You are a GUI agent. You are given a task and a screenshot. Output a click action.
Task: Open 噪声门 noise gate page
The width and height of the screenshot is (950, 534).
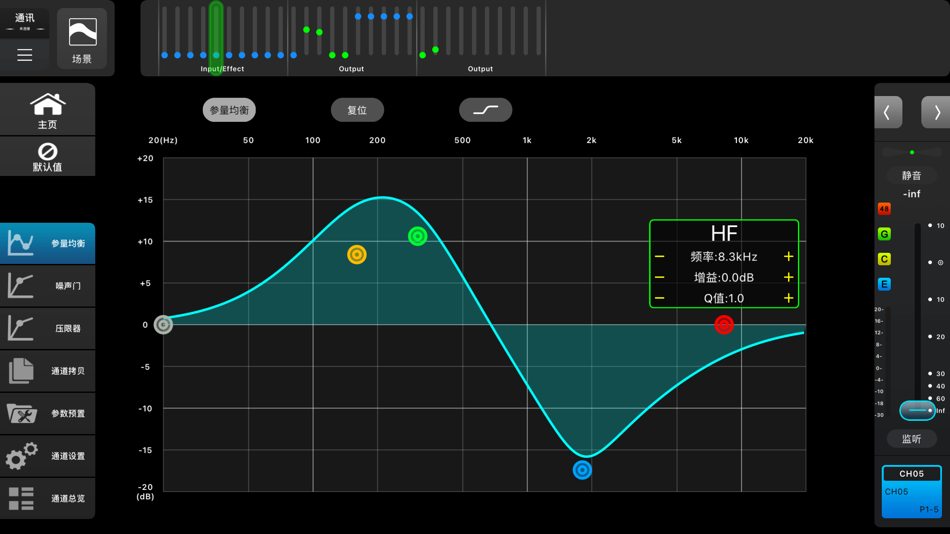(x=47, y=285)
